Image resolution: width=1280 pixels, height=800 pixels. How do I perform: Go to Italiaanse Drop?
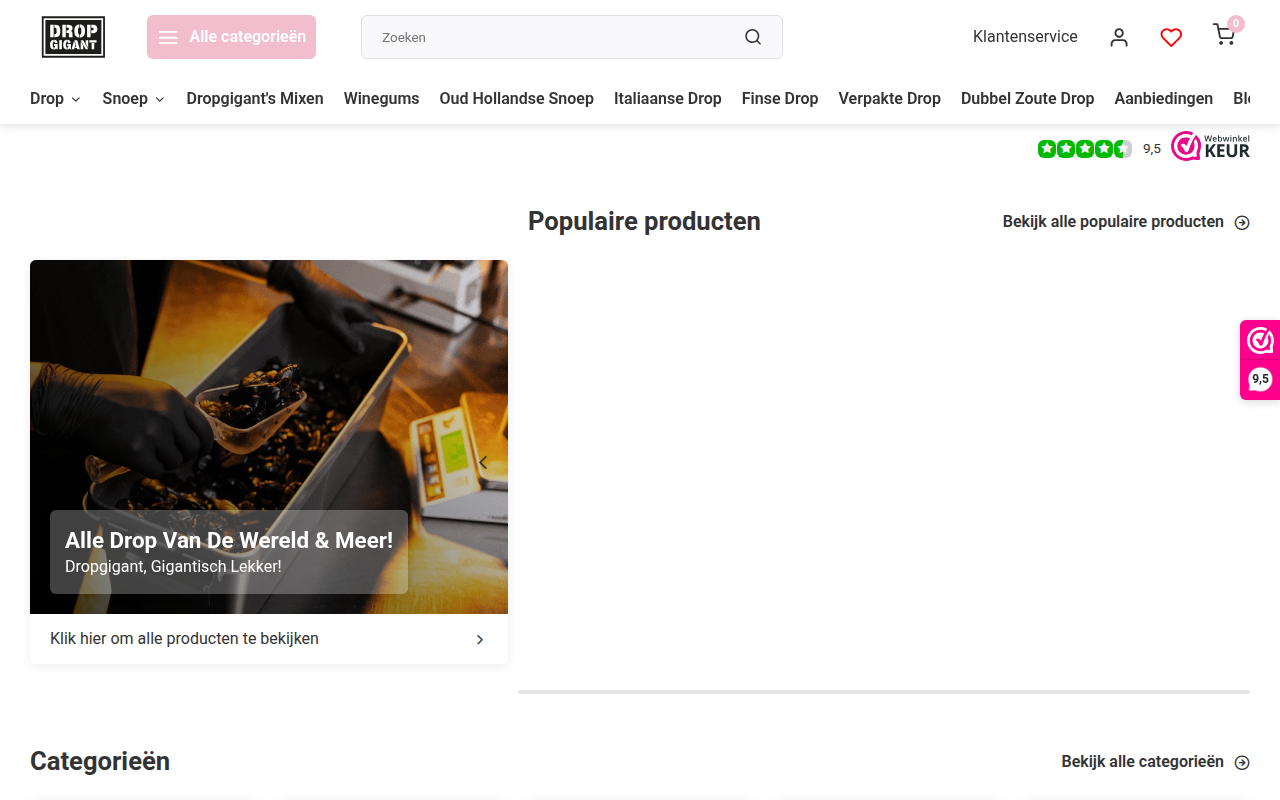[x=668, y=98]
